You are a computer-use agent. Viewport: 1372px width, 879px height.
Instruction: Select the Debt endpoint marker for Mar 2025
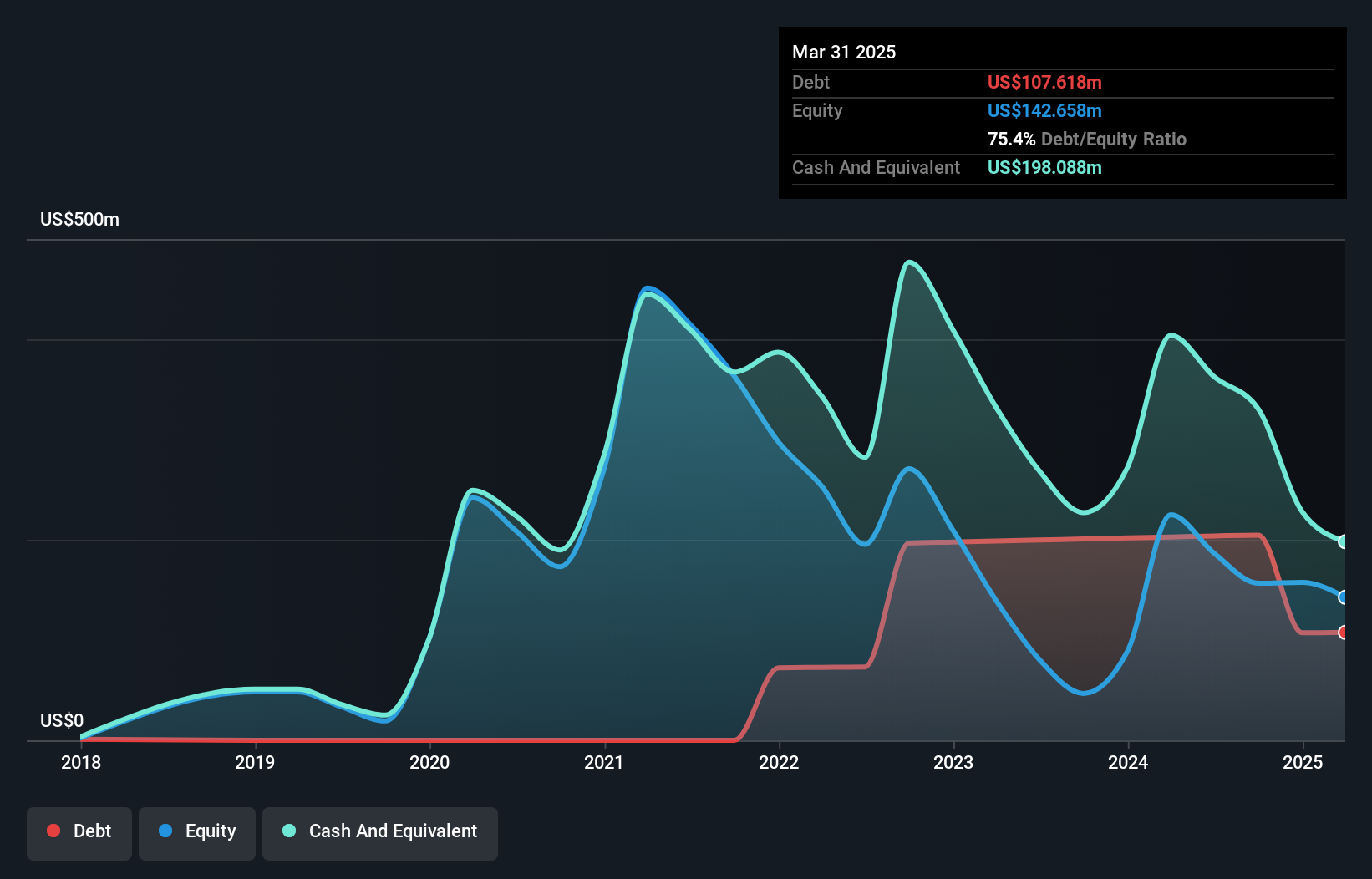(1344, 633)
